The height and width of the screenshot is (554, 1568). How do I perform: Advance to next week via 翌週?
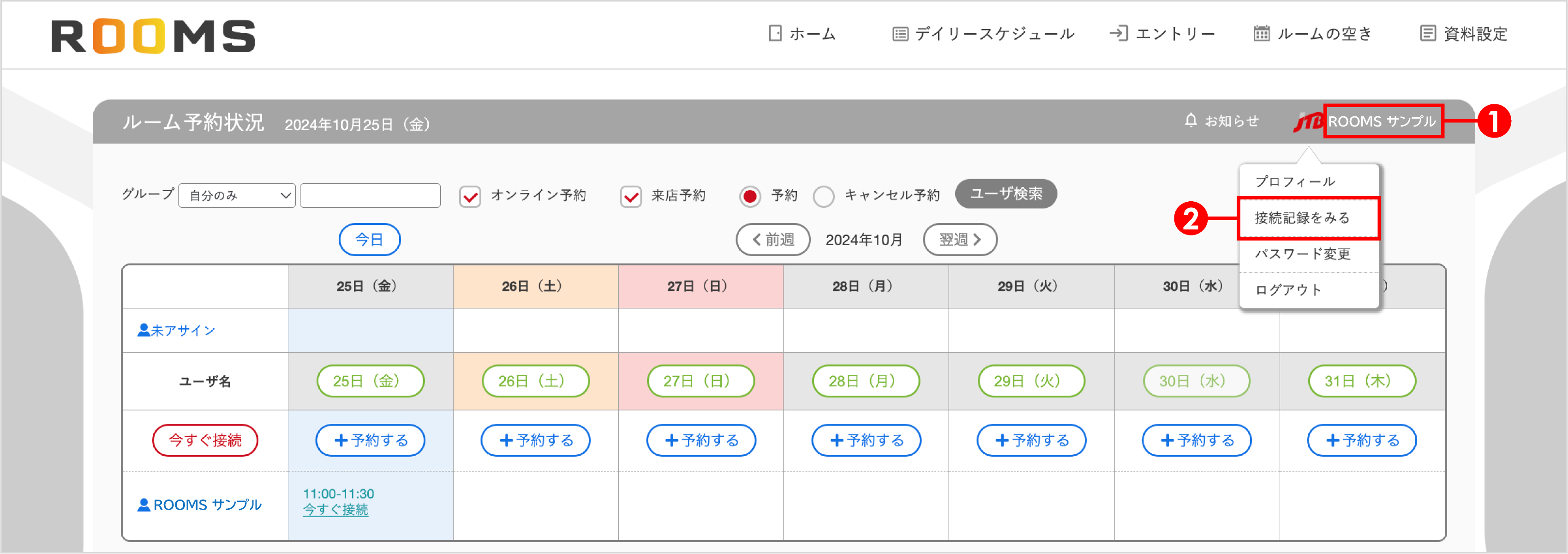pos(960,239)
